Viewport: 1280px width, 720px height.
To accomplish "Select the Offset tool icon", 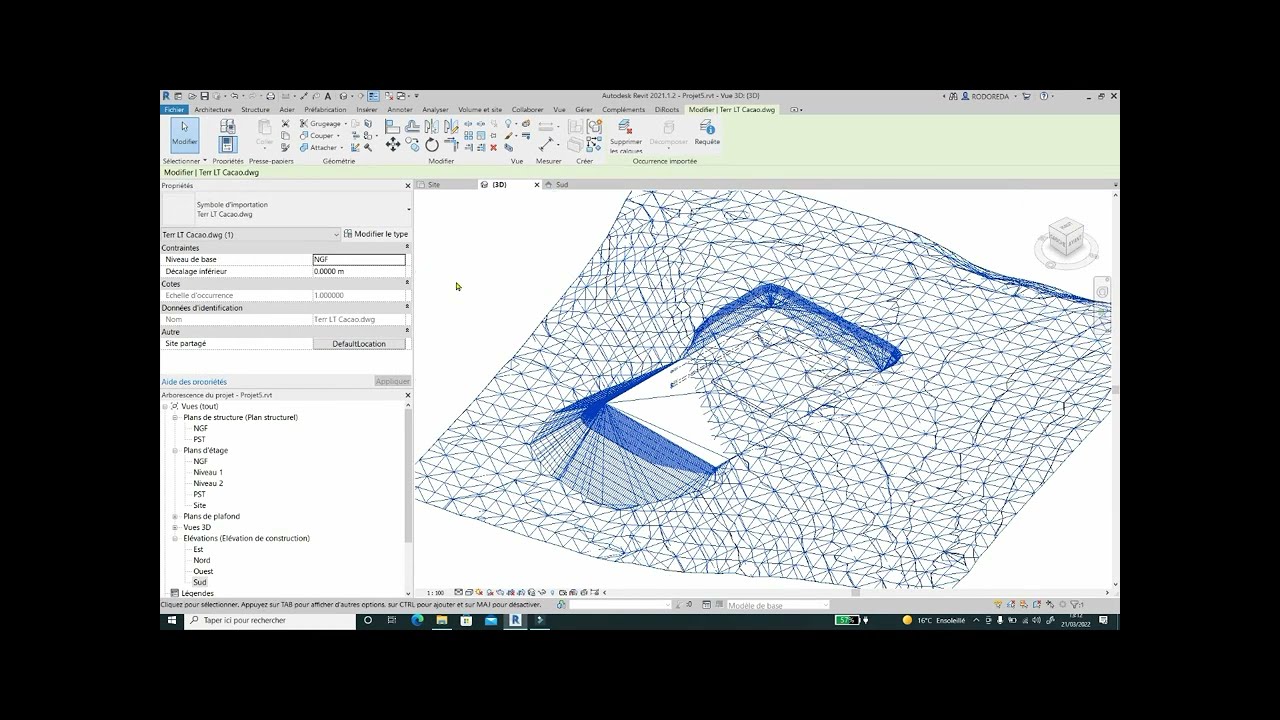I will [x=412, y=127].
